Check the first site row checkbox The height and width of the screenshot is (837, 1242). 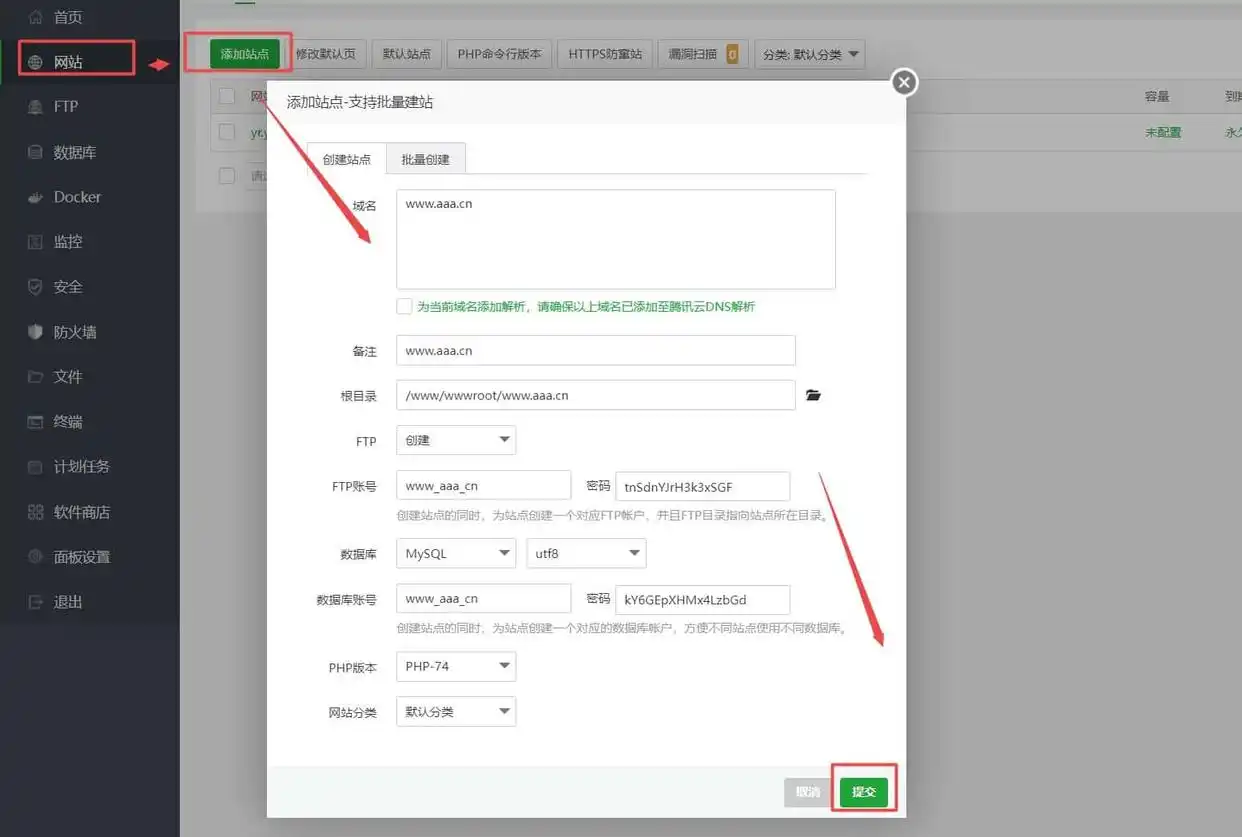227,132
